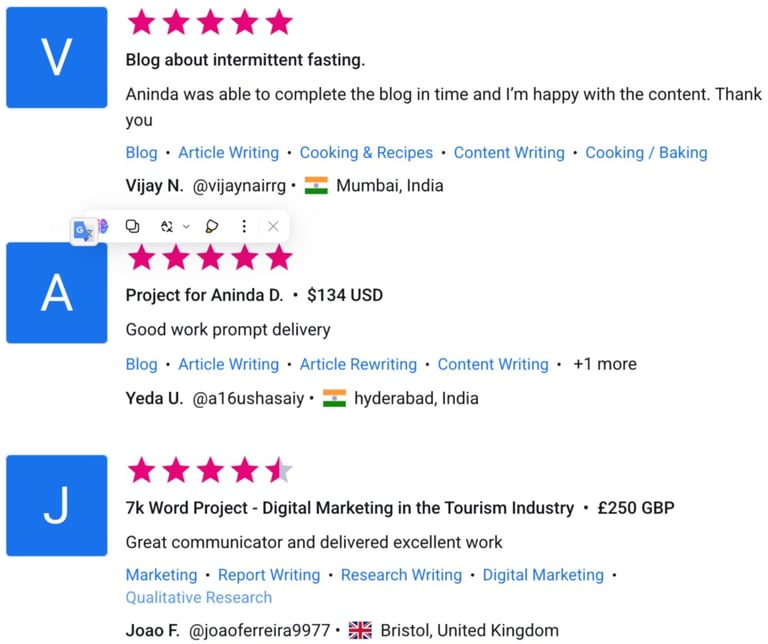
Task: Open the Report Writing skill link
Action: click(x=269, y=575)
